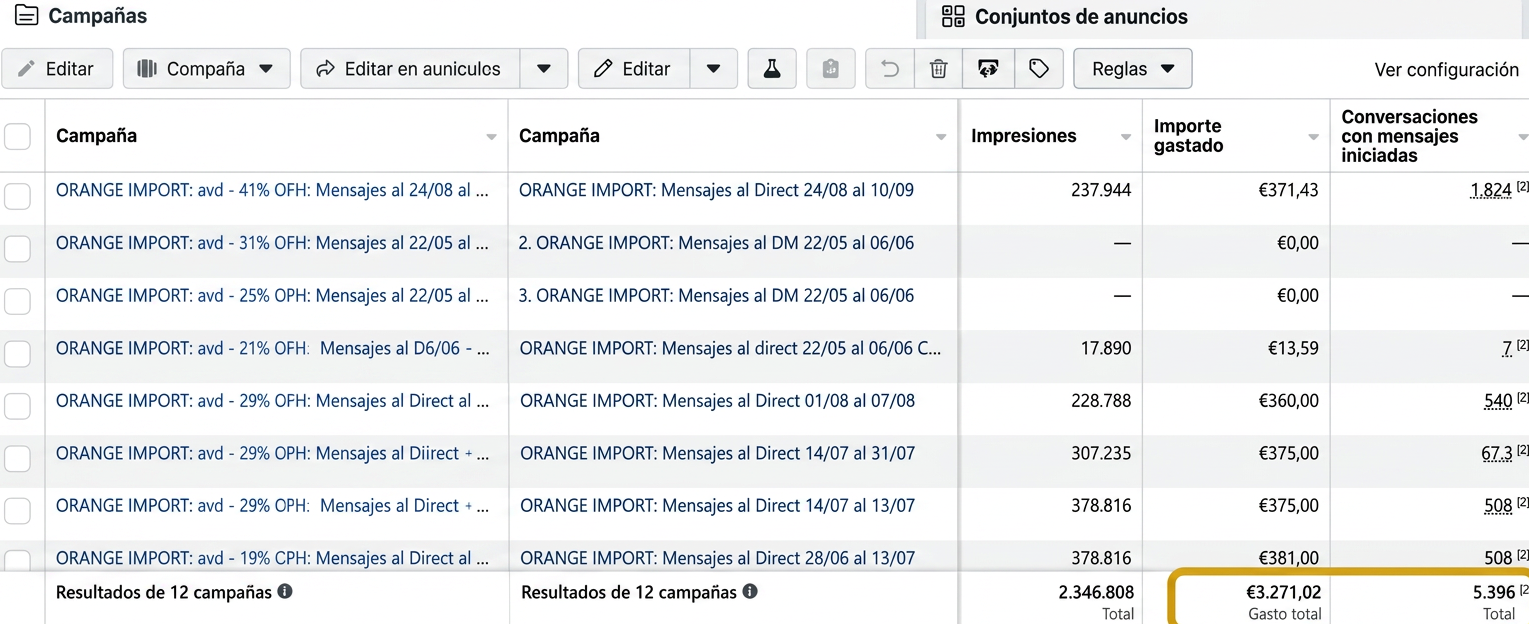Click the first Editar pencil button
Image resolution: width=1529 pixels, height=624 pixels.
[57, 69]
